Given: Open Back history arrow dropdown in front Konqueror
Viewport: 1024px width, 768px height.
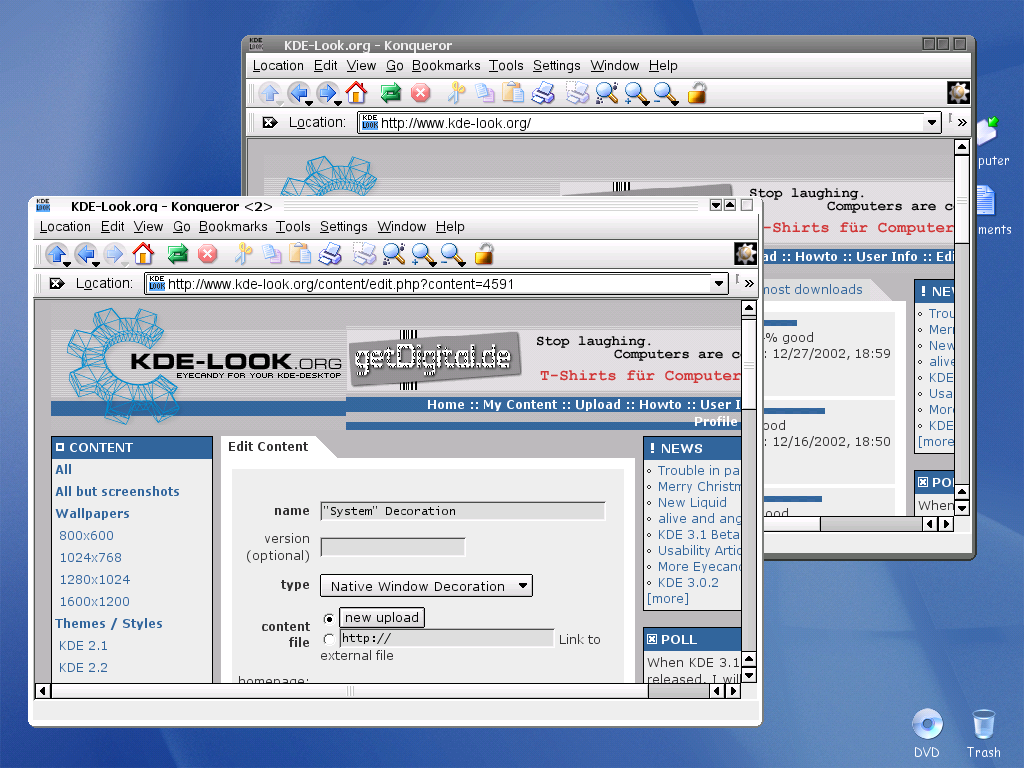Looking at the screenshot, I should click(x=96, y=264).
